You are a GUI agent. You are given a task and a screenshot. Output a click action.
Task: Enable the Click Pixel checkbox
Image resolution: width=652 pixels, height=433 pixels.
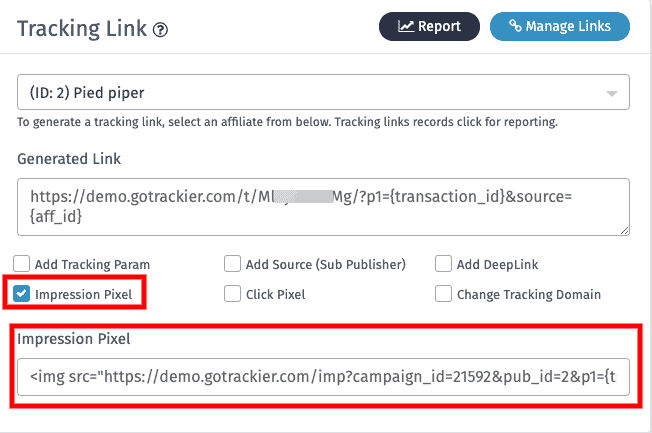tap(233, 294)
